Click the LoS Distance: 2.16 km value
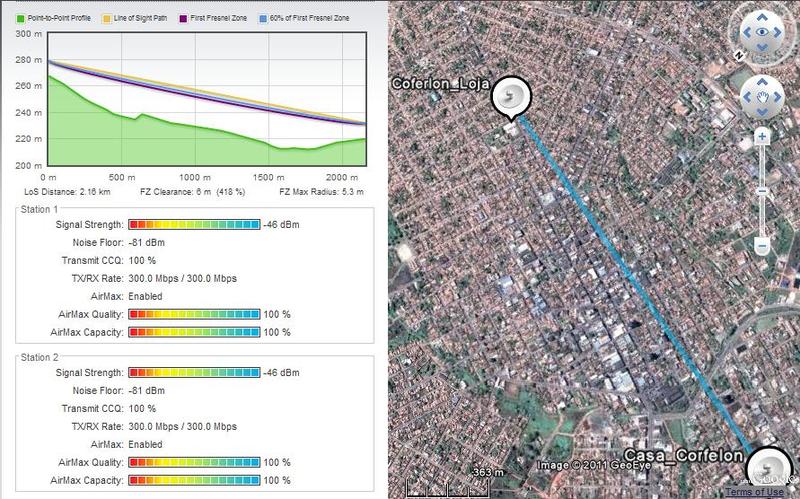Image resolution: width=800 pixels, height=499 pixels. 67,192
